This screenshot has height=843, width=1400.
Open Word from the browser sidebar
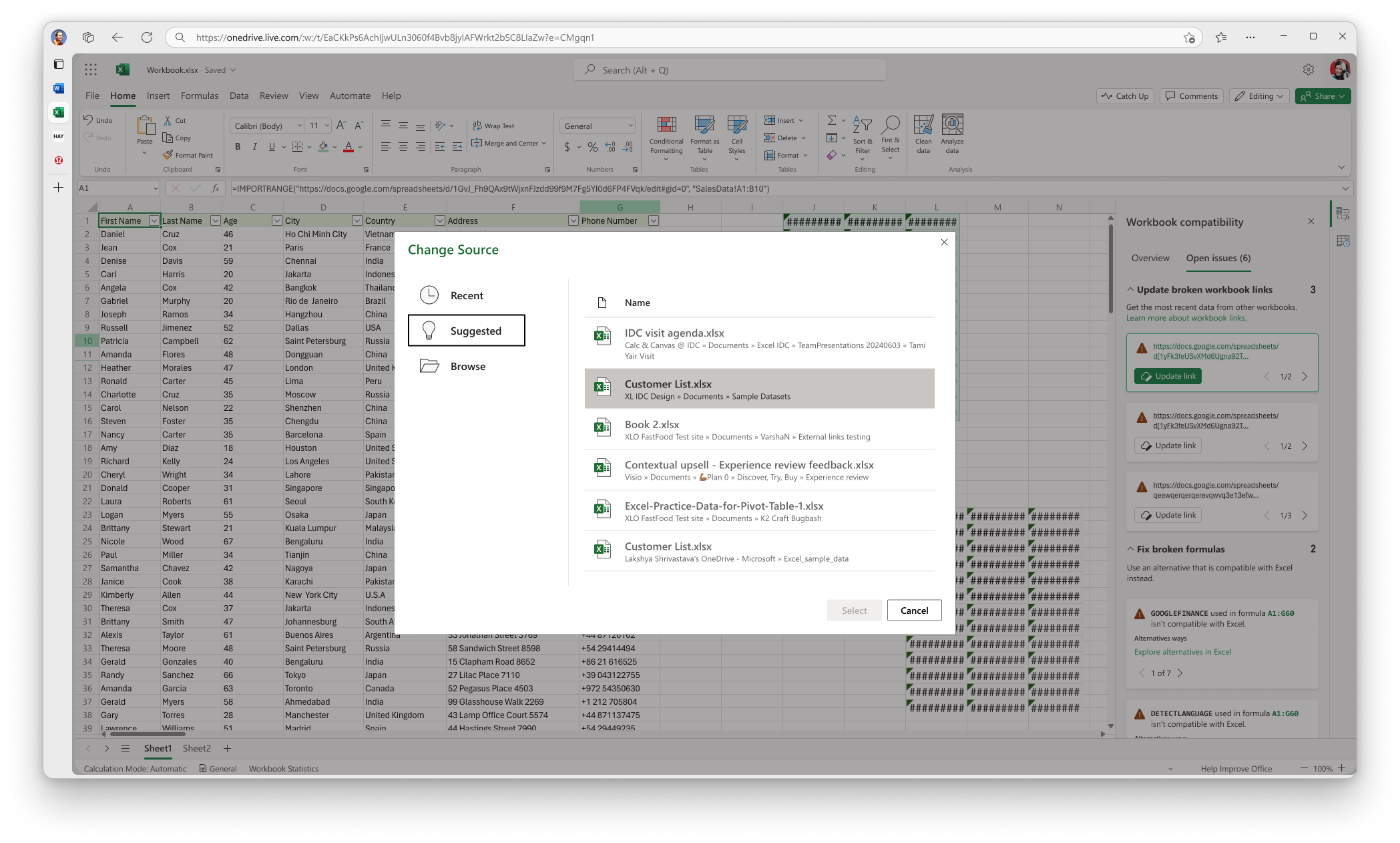coord(59,88)
